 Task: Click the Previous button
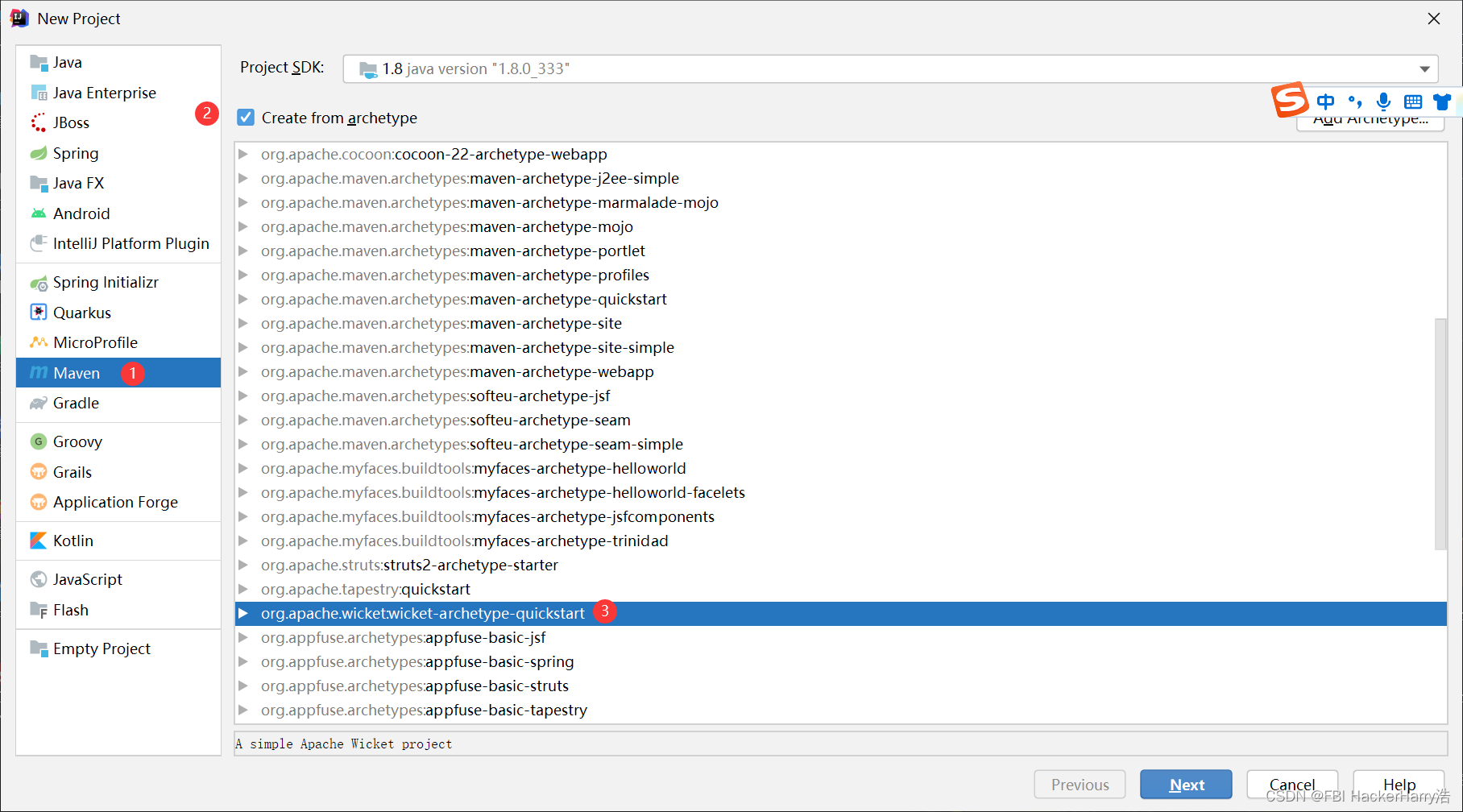(1080, 785)
